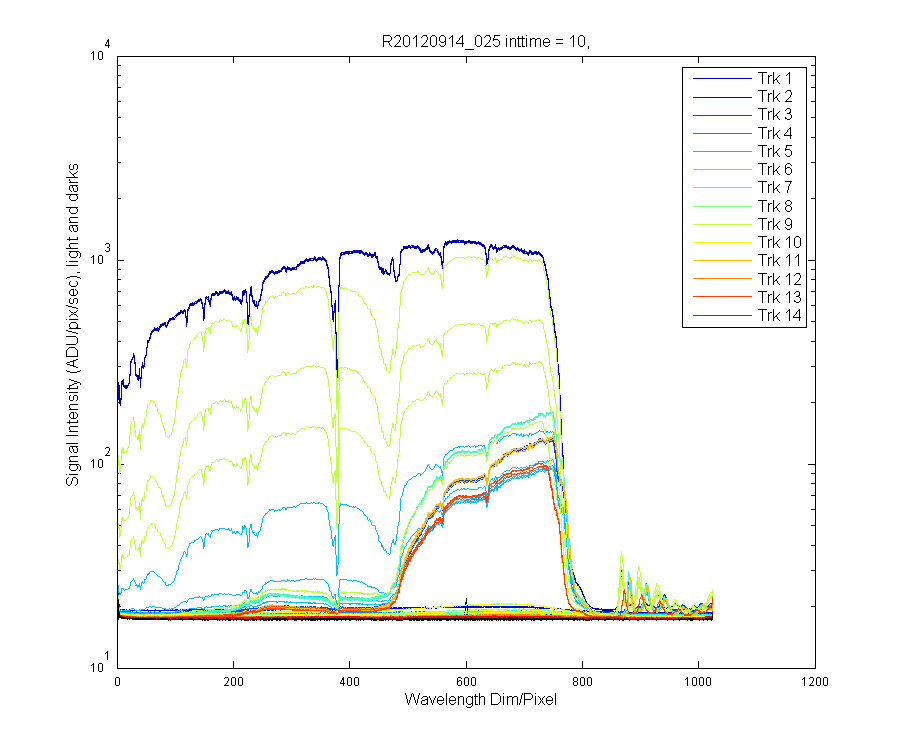Viewport: 900px width, 750px height.
Task: Click the y-axis label Signal Intensity
Action: pos(72,325)
